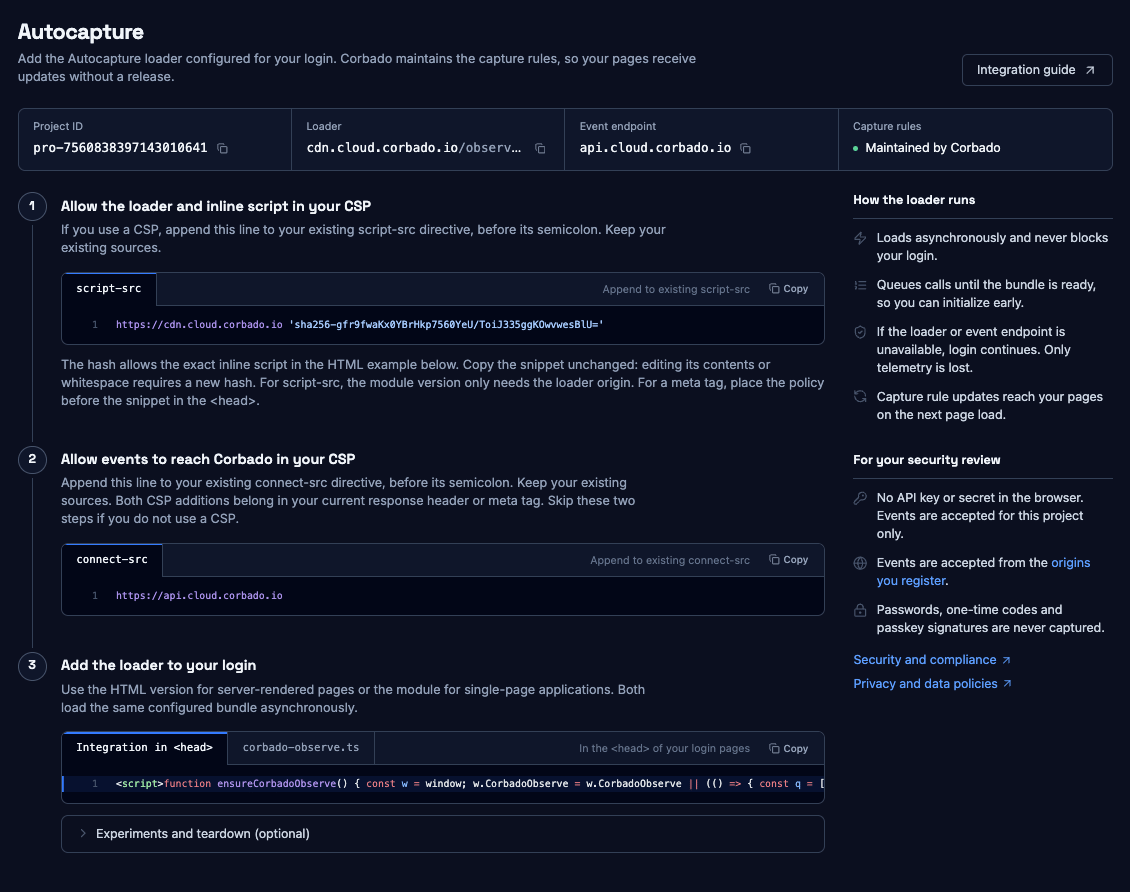Switch to the corbado-observe.ts tab
Screen dimensions: 1130x892
point(301,748)
